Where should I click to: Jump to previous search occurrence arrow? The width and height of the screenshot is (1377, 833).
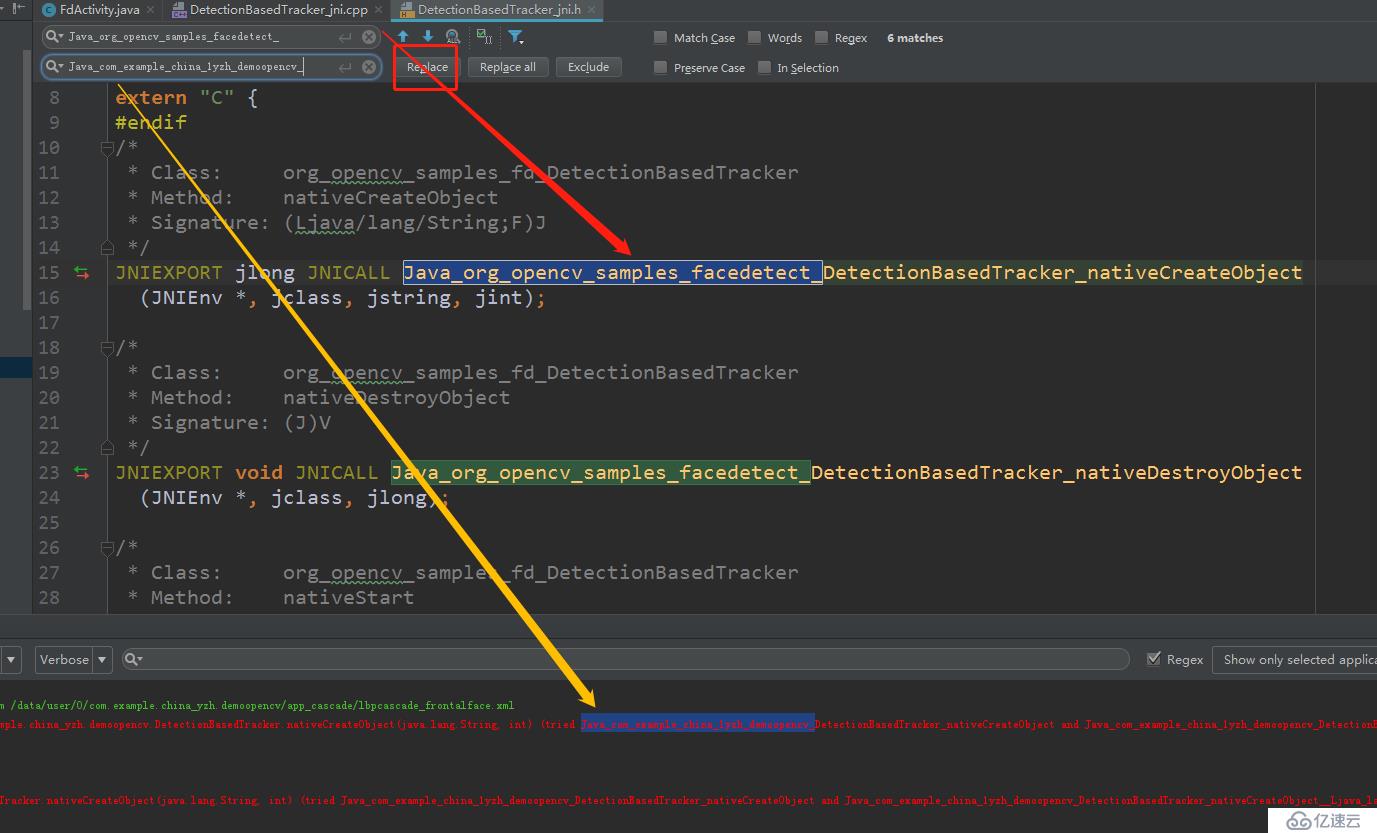coord(403,37)
